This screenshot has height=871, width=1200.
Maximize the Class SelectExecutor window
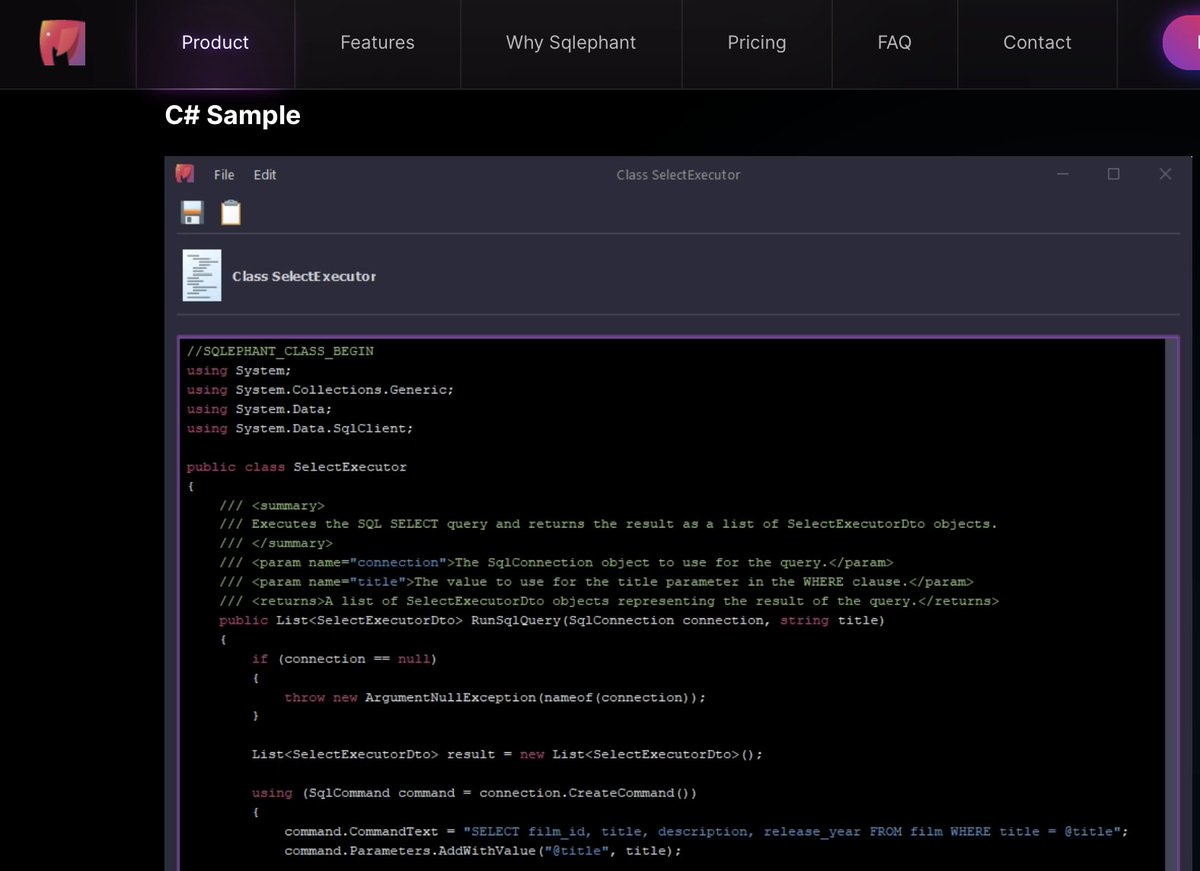tap(1113, 174)
